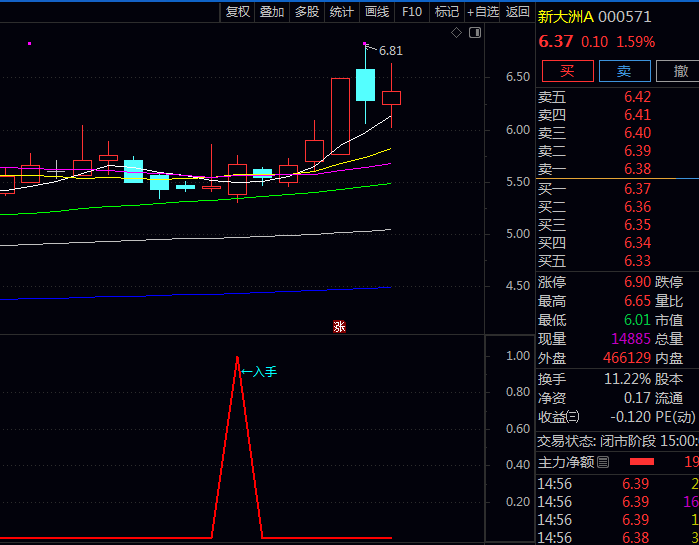
Task: Open the 画线 drawing tools
Action: pos(377,12)
